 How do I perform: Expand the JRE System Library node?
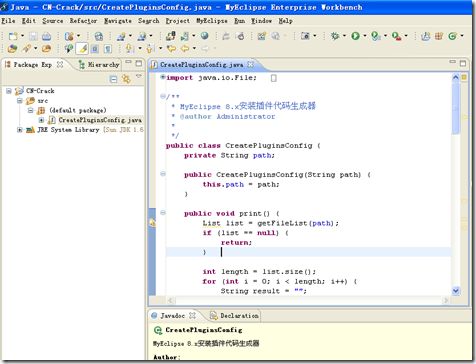pyautogui.click(x=20, y=130)
